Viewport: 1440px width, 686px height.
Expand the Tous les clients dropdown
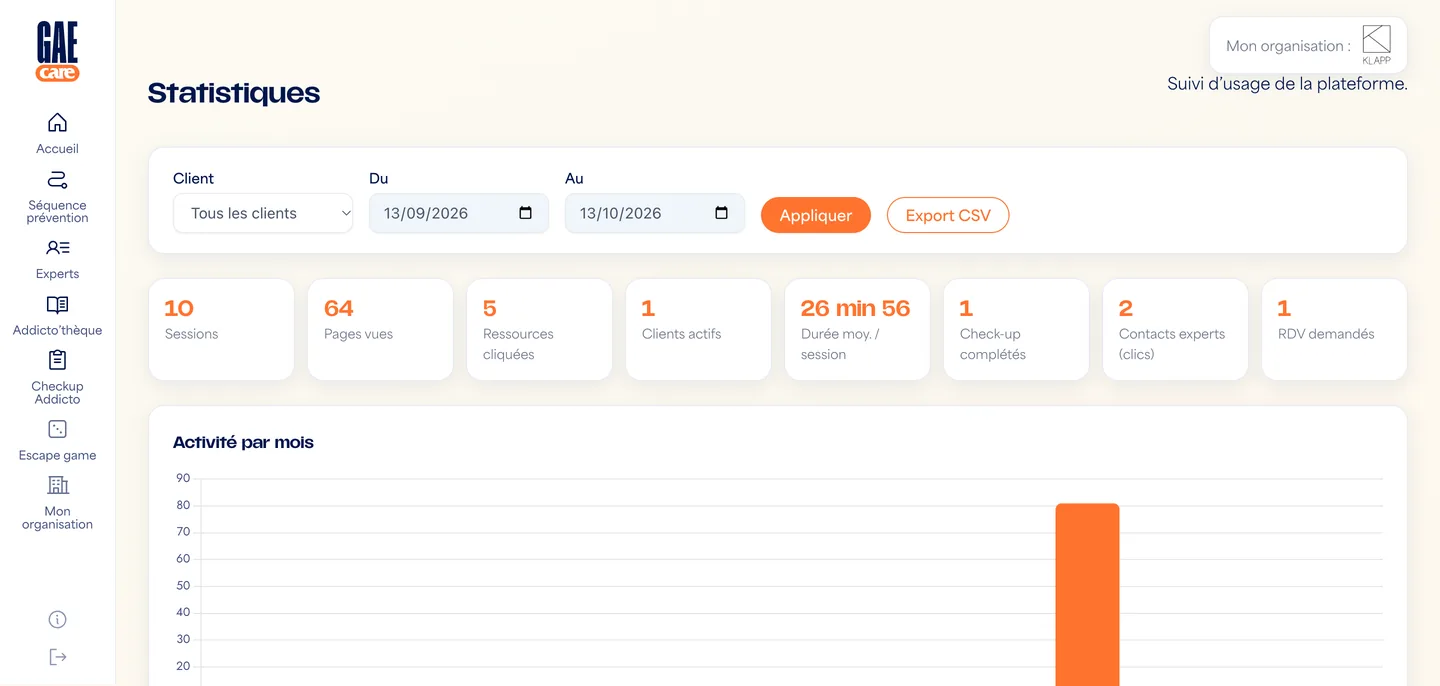[x=263, y=213]
